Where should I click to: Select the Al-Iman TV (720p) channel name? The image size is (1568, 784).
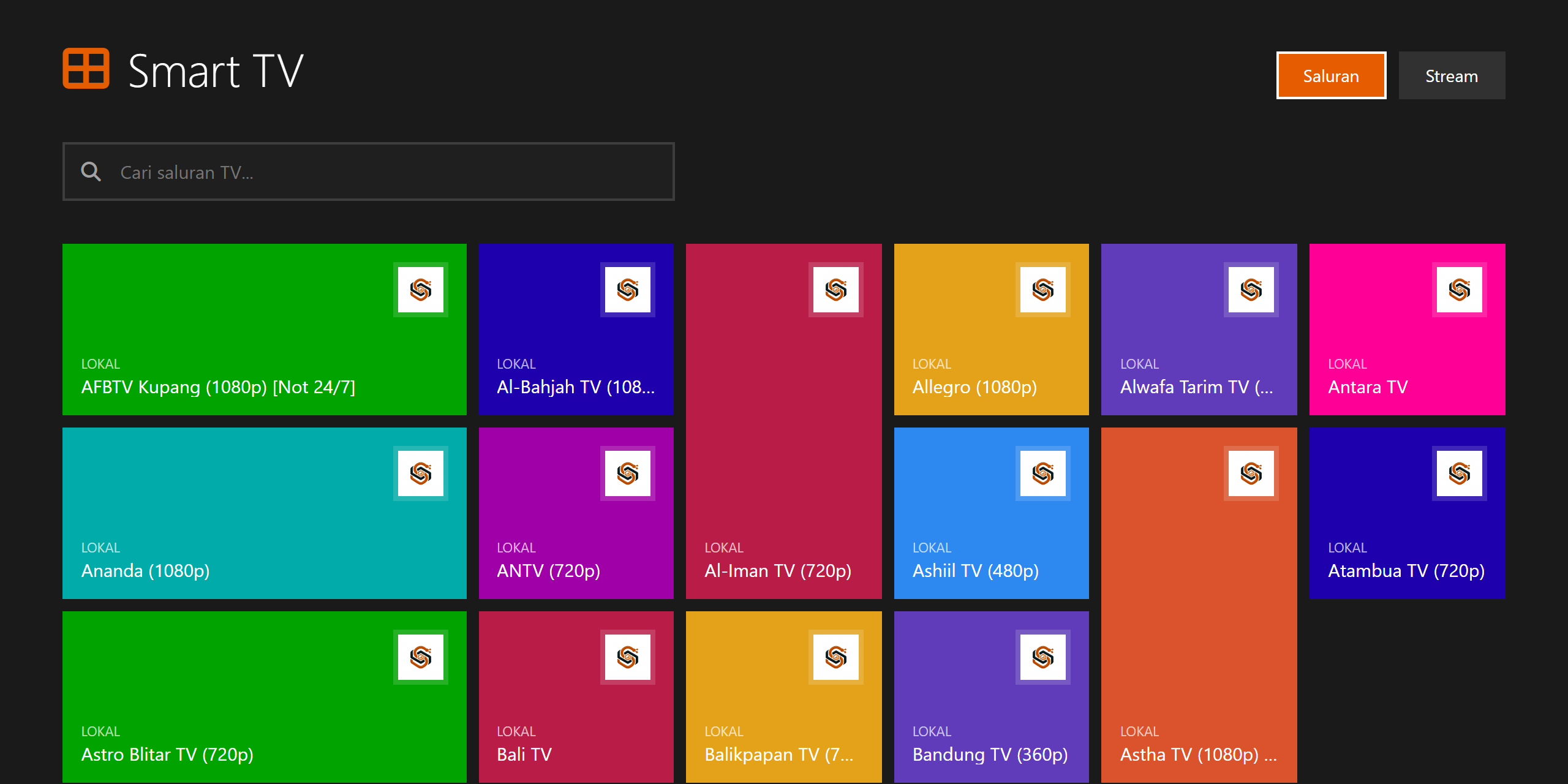778,571
